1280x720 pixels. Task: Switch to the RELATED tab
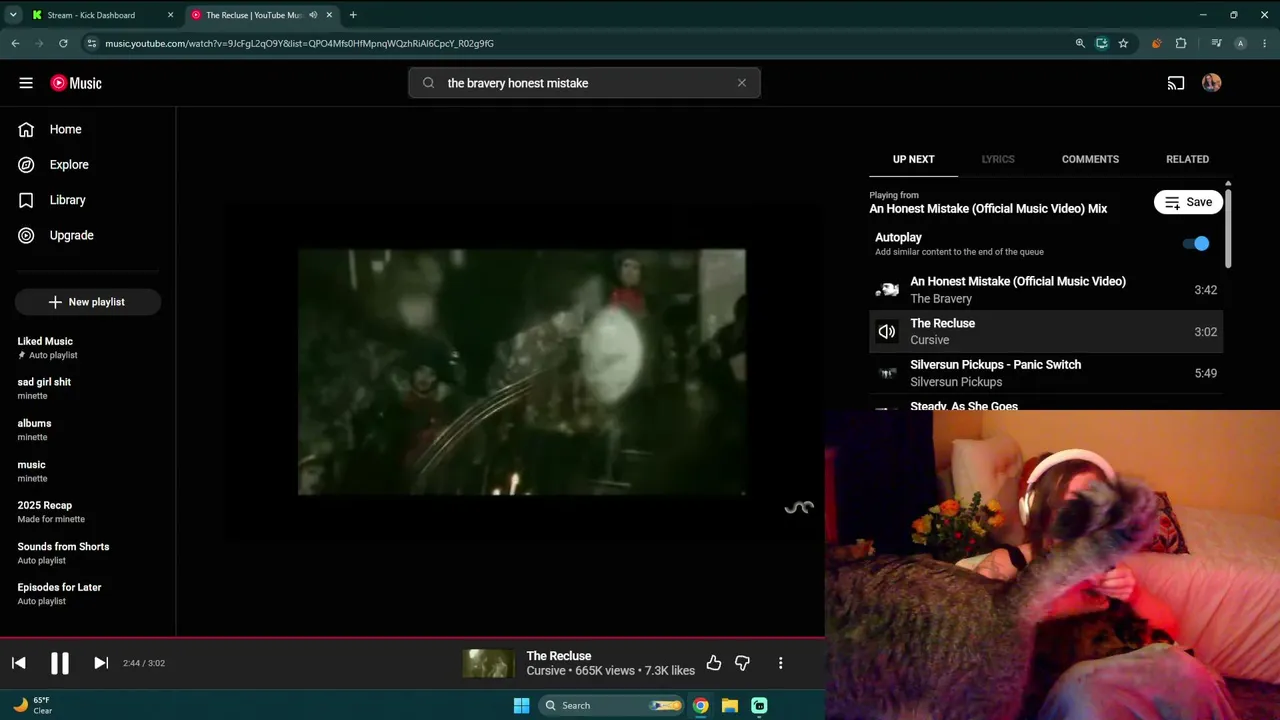click(1187, 159)
